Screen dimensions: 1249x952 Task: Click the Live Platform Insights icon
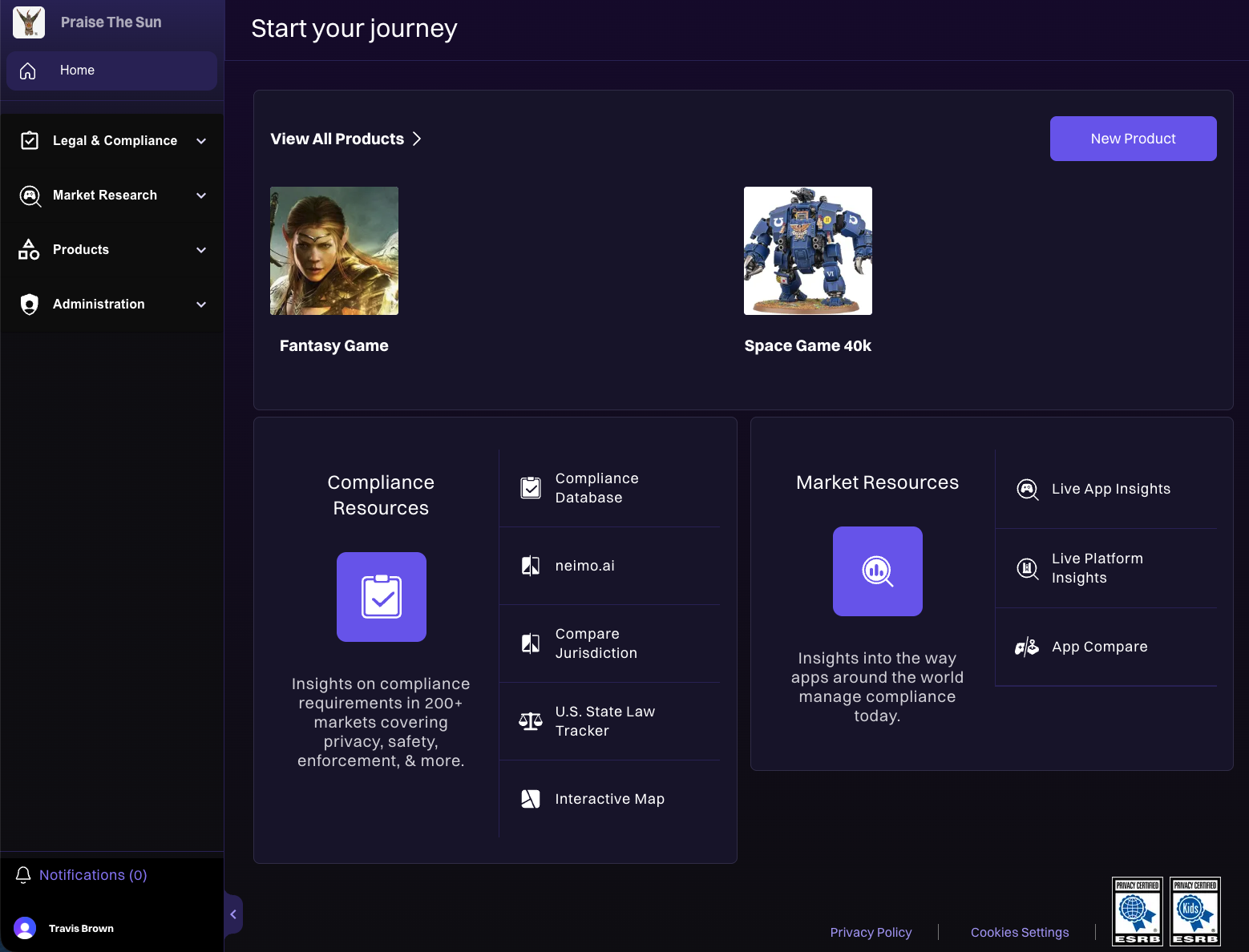1027,568
